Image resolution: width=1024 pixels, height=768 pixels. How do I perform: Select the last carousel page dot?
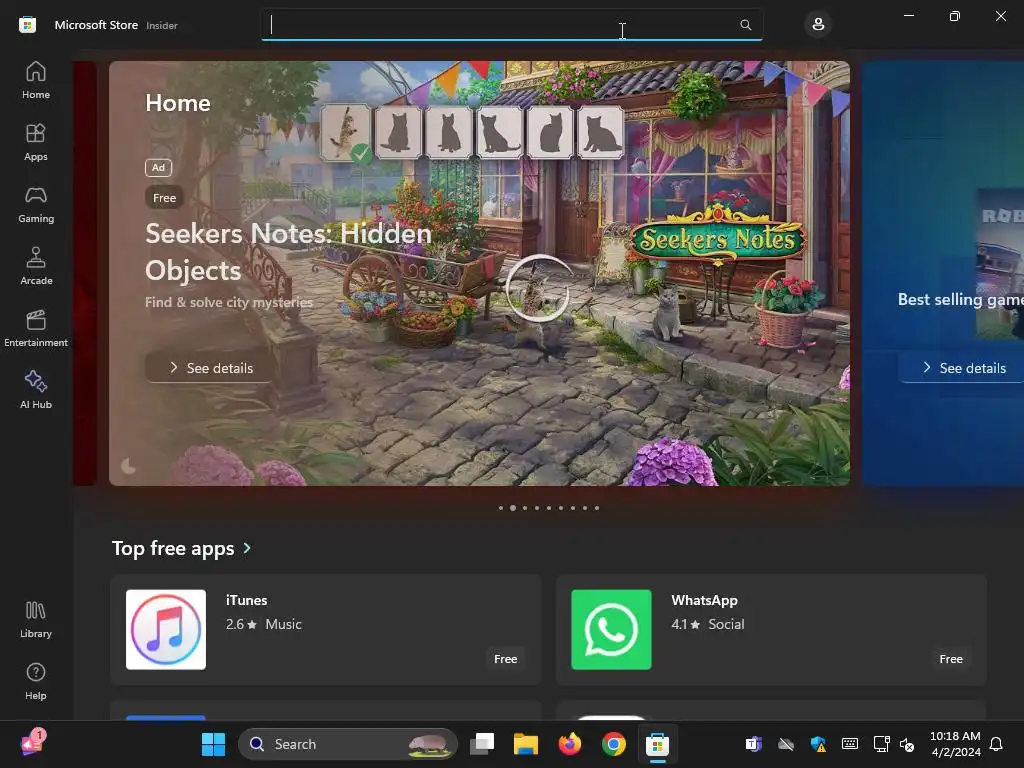597,507
